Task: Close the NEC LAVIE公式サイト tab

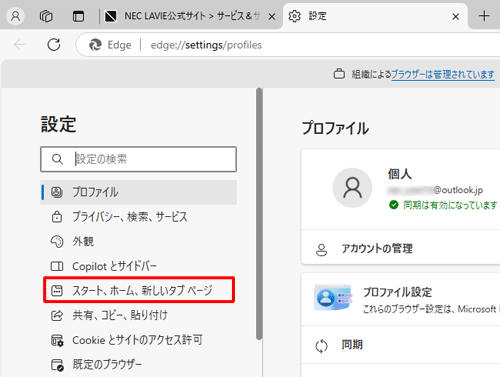Action: (272, 16)
